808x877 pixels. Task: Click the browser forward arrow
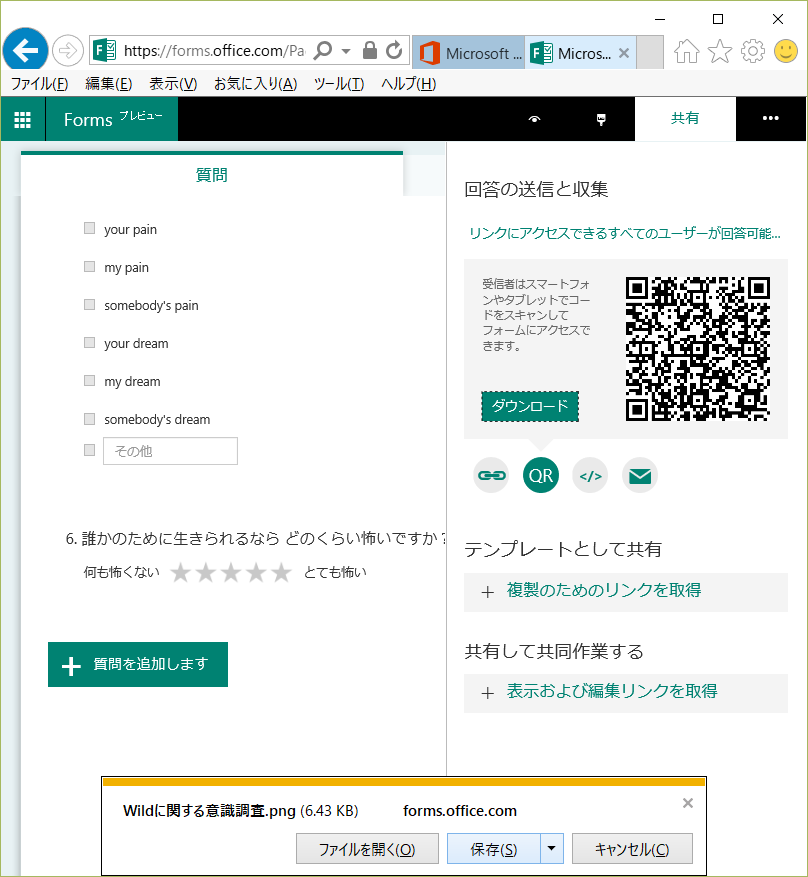point(68,51)
